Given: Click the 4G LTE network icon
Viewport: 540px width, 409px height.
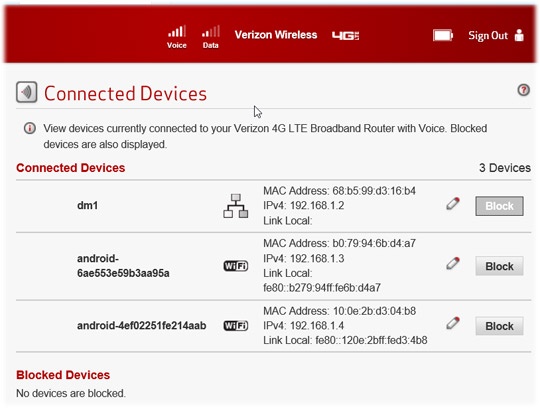Looking at the screenshot, I should 345,35.
